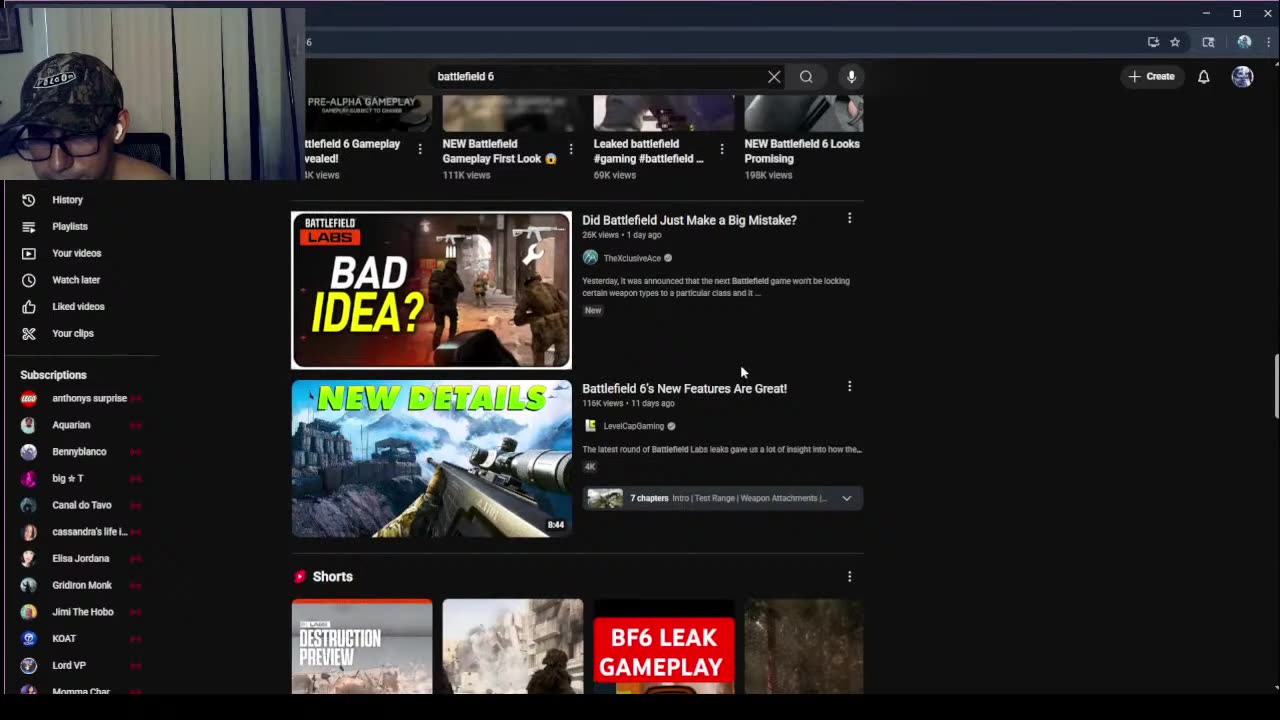Play the BAD IDEA? video thumbnail
This screenshot has height=720, width=1280.
[431, 290]
